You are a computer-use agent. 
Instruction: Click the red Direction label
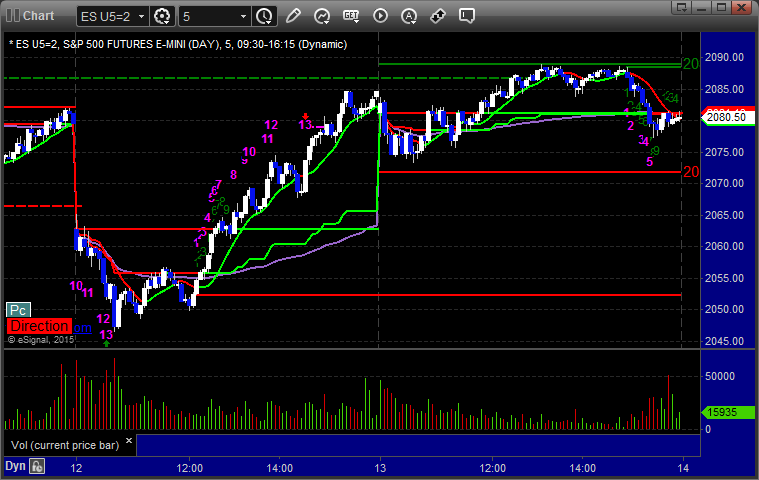click(39, 326)
